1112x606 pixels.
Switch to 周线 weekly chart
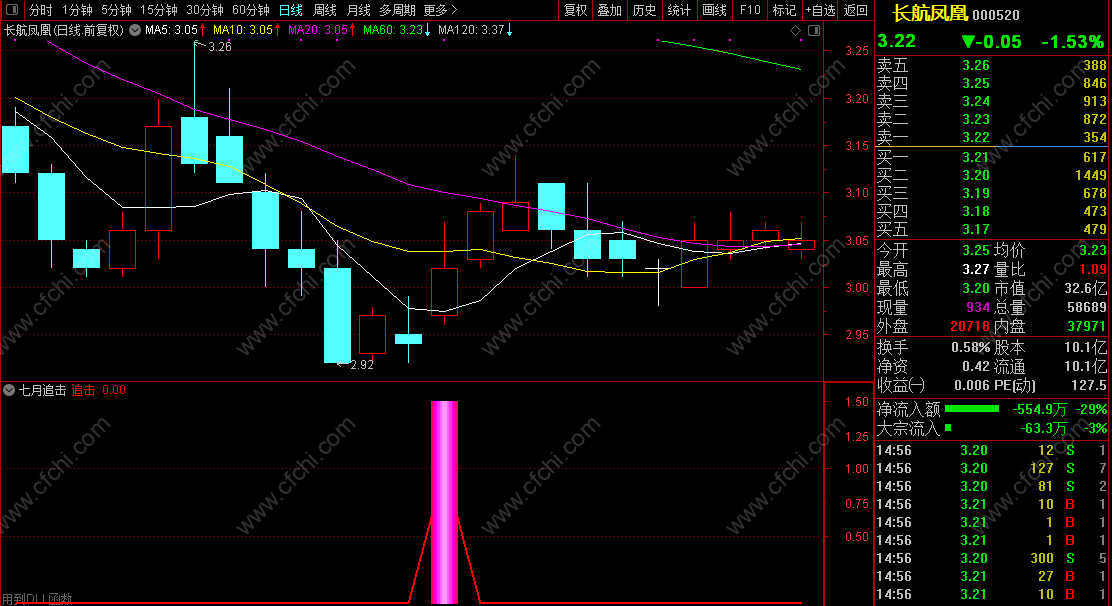click(x=324, y=10)
